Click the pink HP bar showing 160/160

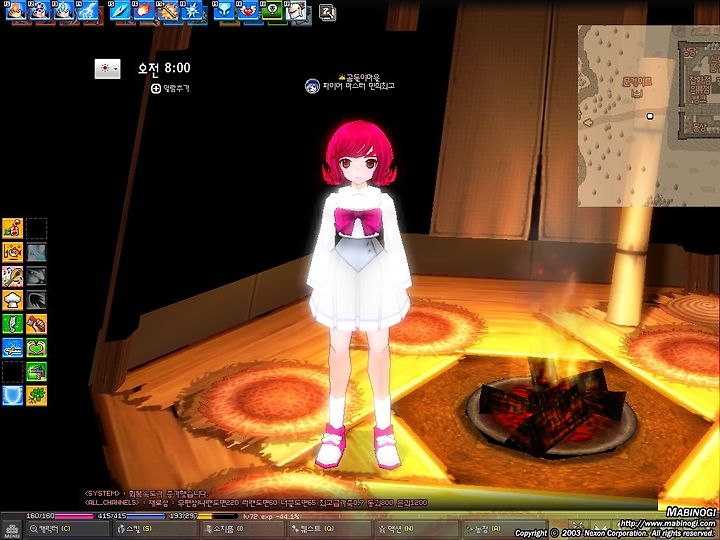tap(60, 516)
